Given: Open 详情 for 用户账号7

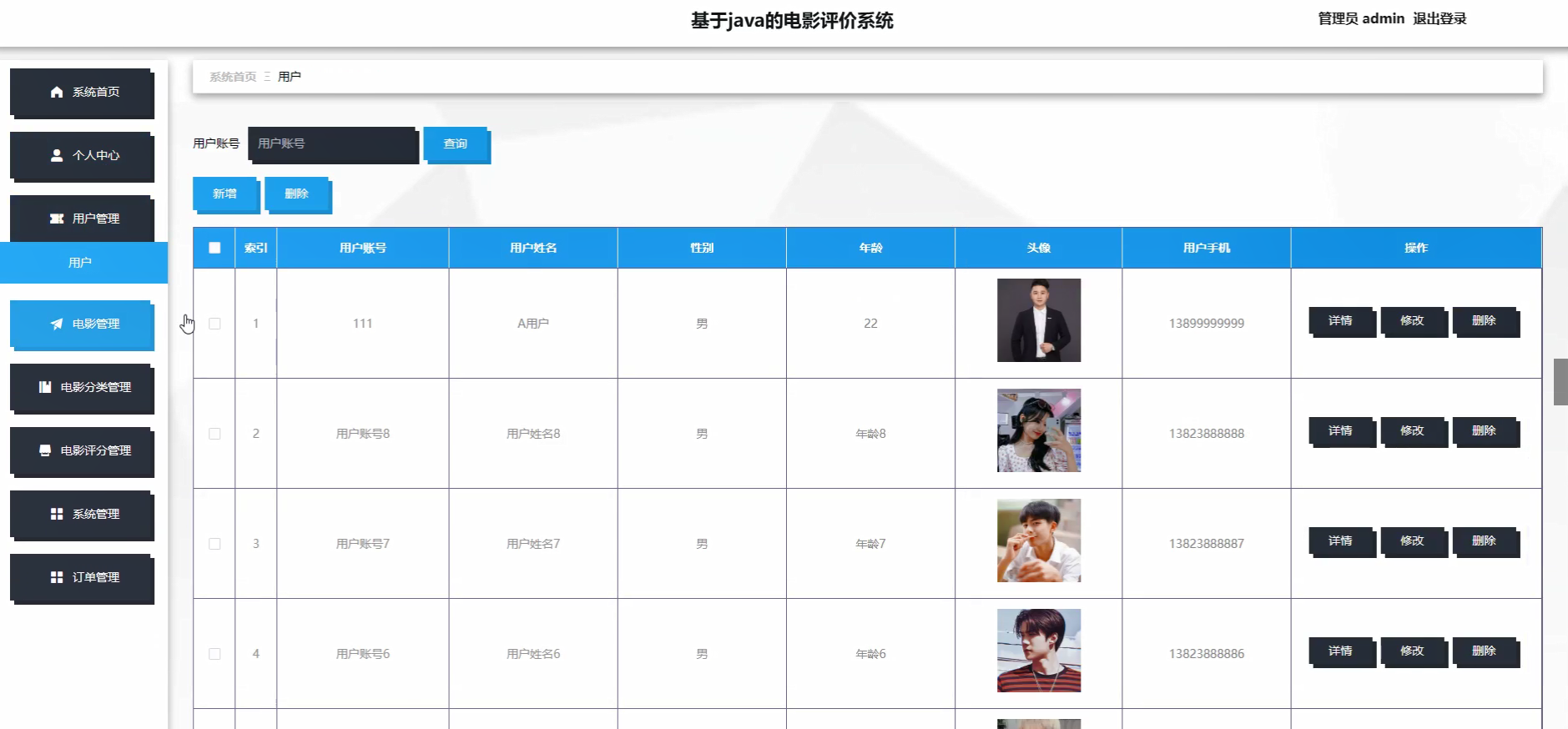Looking at the screenshot, I should (x=1342, y=542).
